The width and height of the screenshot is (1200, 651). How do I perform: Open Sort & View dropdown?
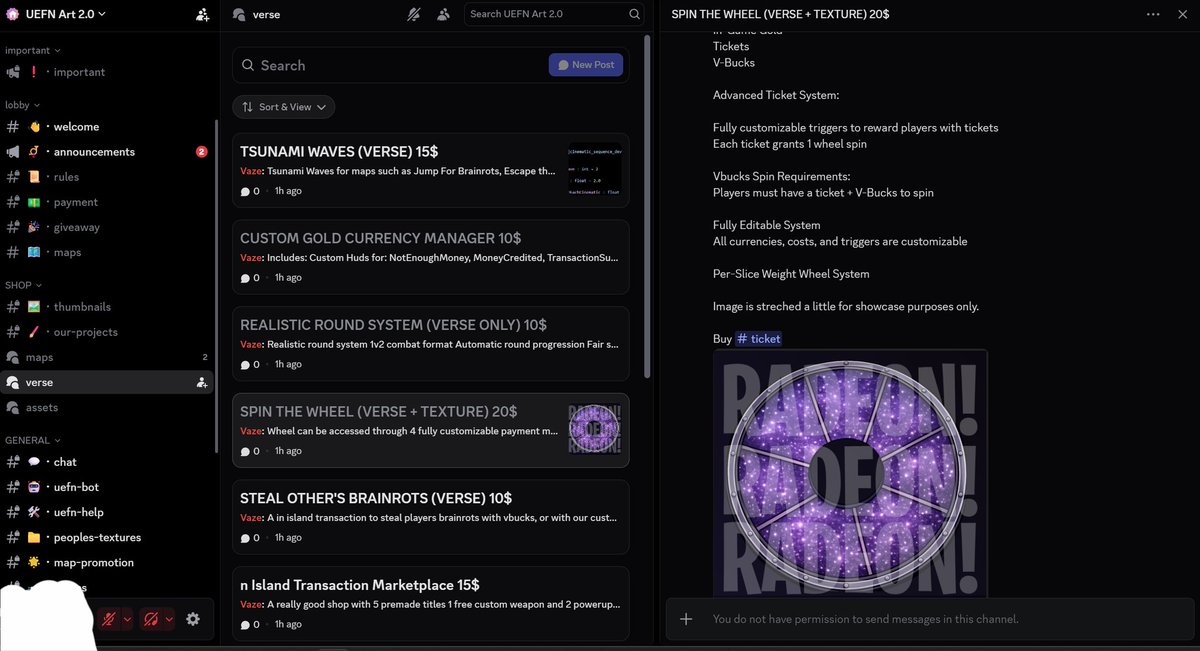point(284,107)
